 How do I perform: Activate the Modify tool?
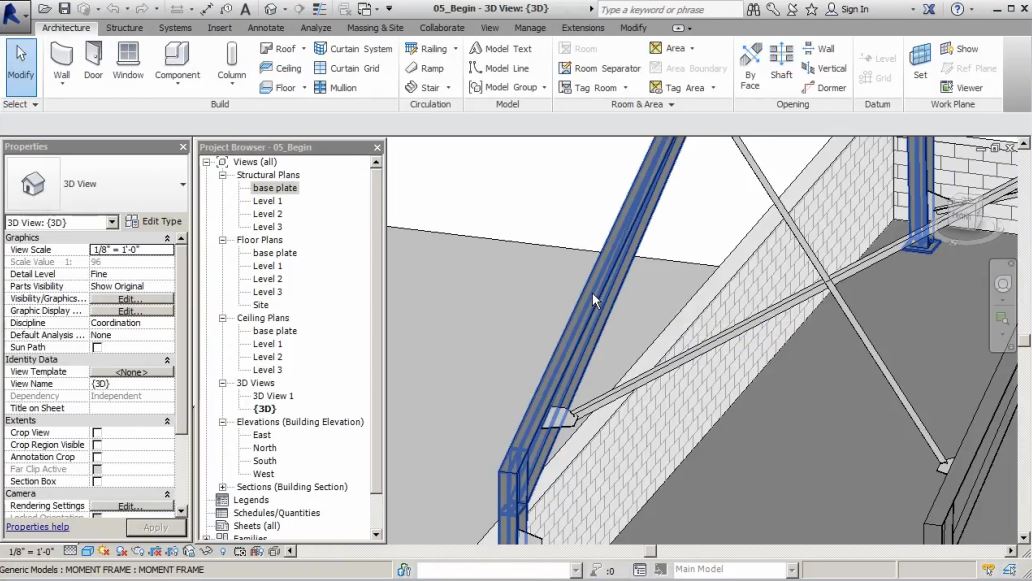point(20,67)
